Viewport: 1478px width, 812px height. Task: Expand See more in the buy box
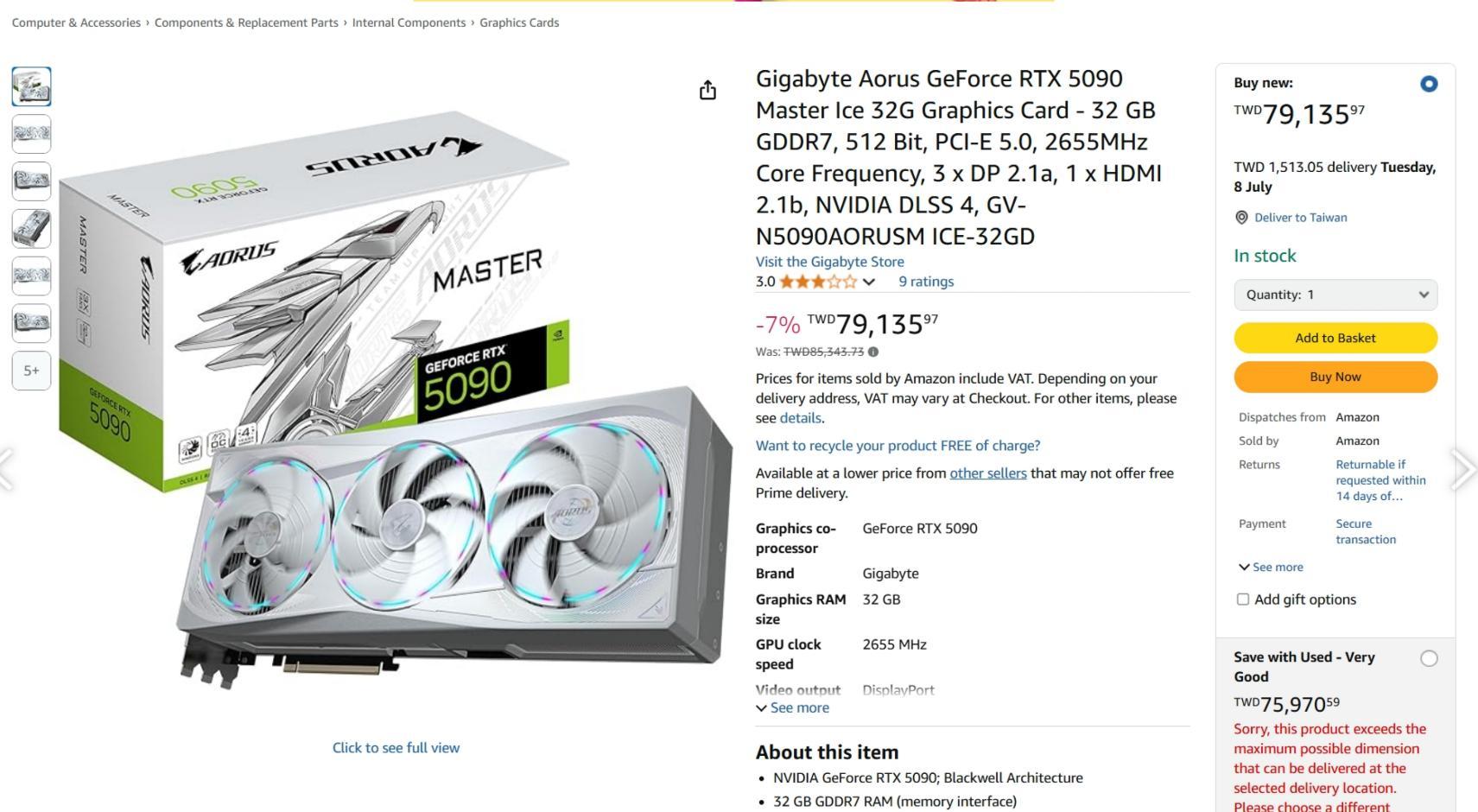coord(1271,568)
